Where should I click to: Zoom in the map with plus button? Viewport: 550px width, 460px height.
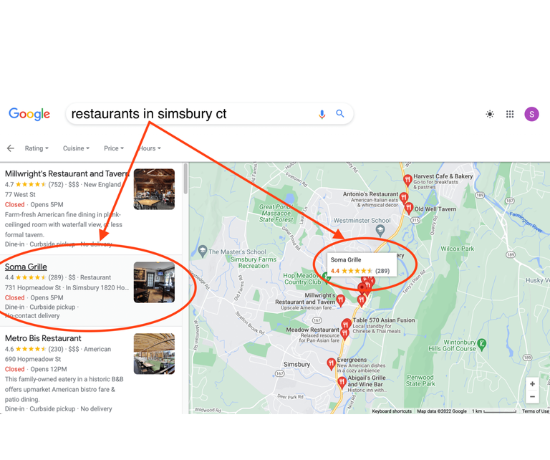pyautogui.click(x=532, y=384)
